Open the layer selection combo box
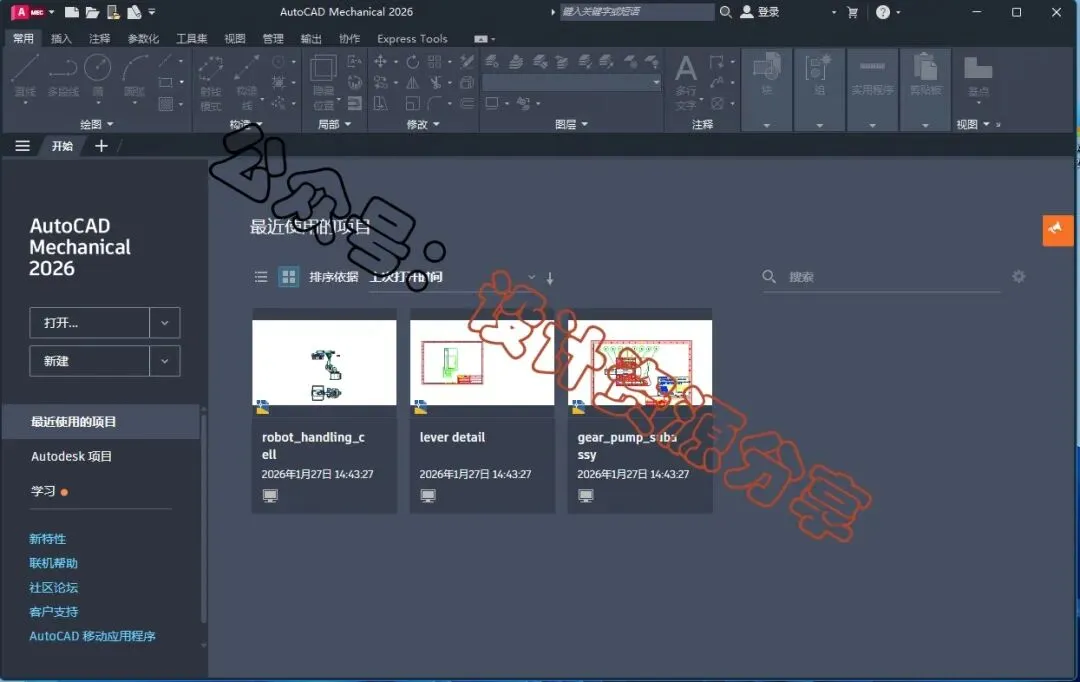Viewport: 1080px width, 682px height. (572, 83)
